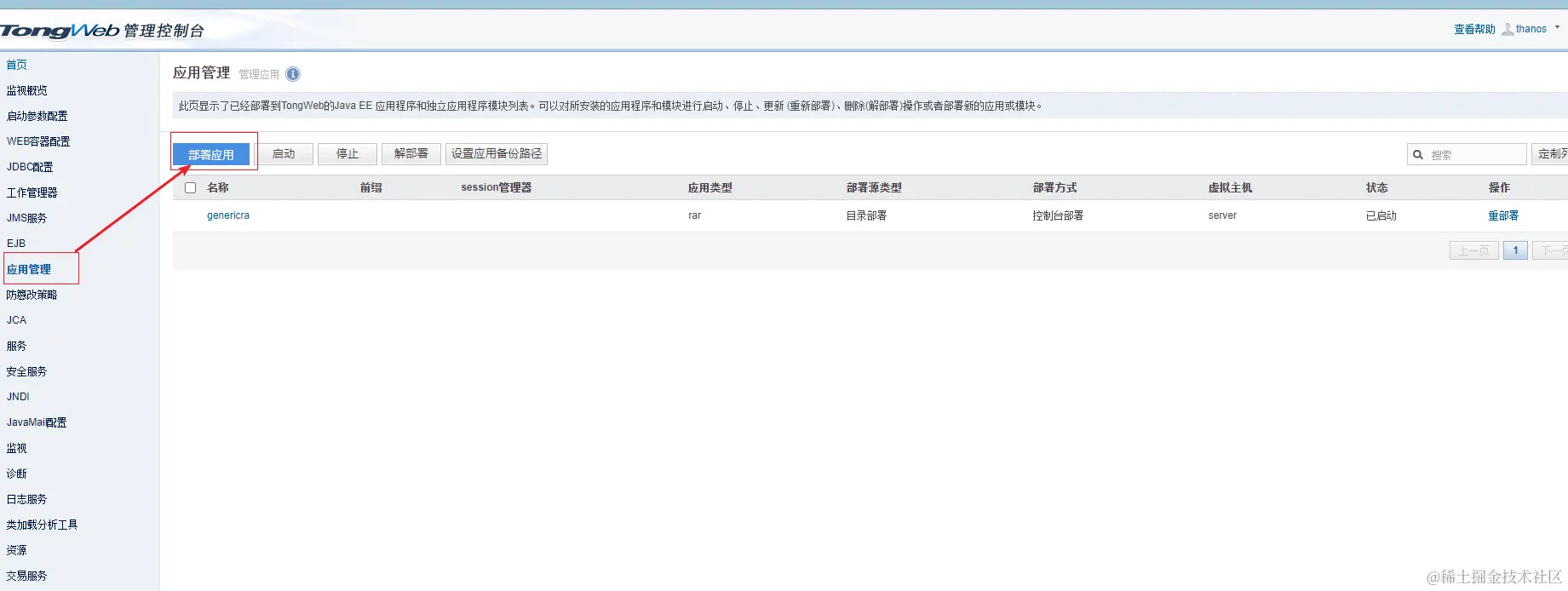Select JCA in the sidebar
Viewport: 1568px width, 591px height.
click(x=16, y=320)
